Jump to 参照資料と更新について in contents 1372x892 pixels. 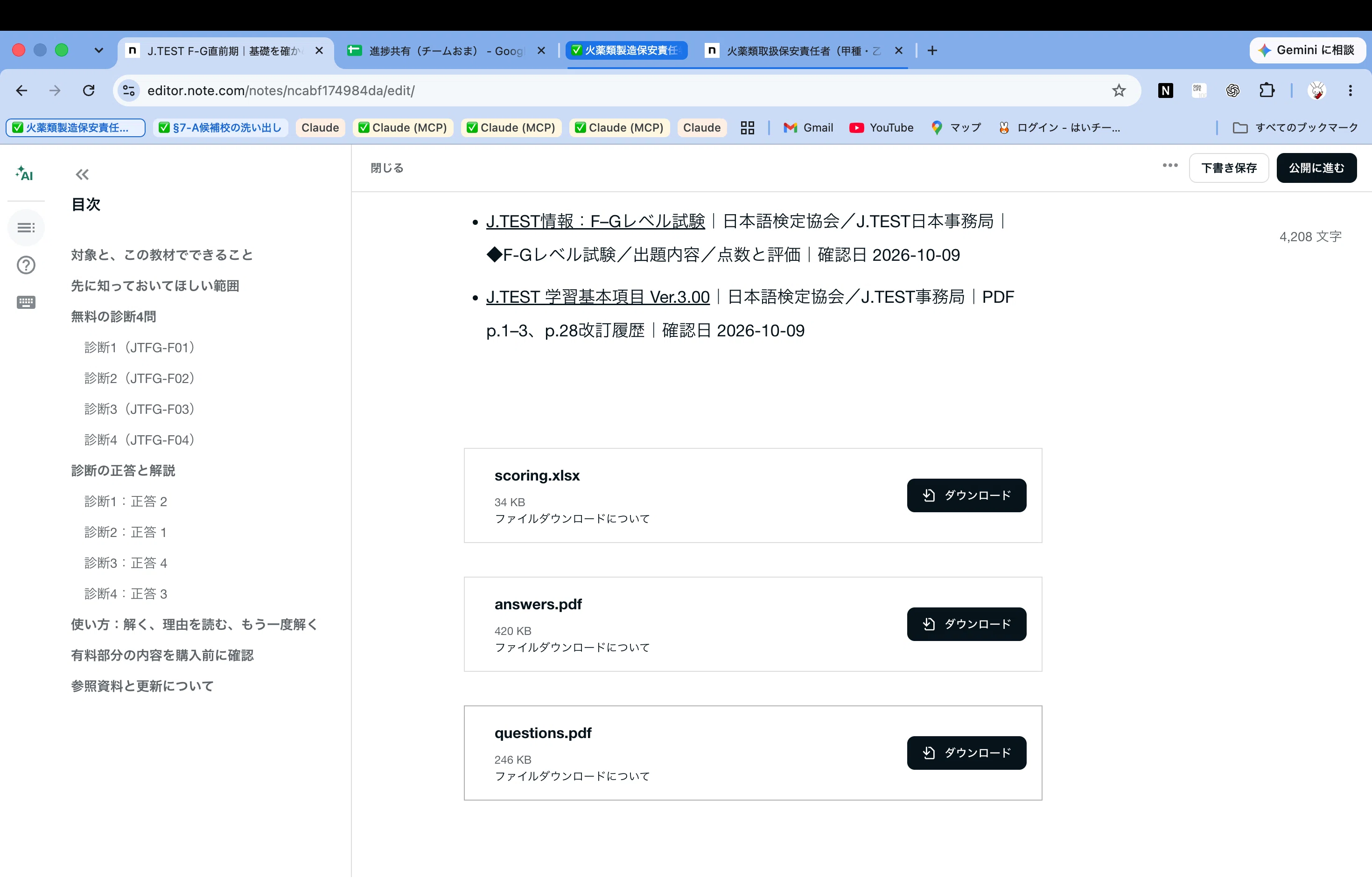click(x=142, y=686)
